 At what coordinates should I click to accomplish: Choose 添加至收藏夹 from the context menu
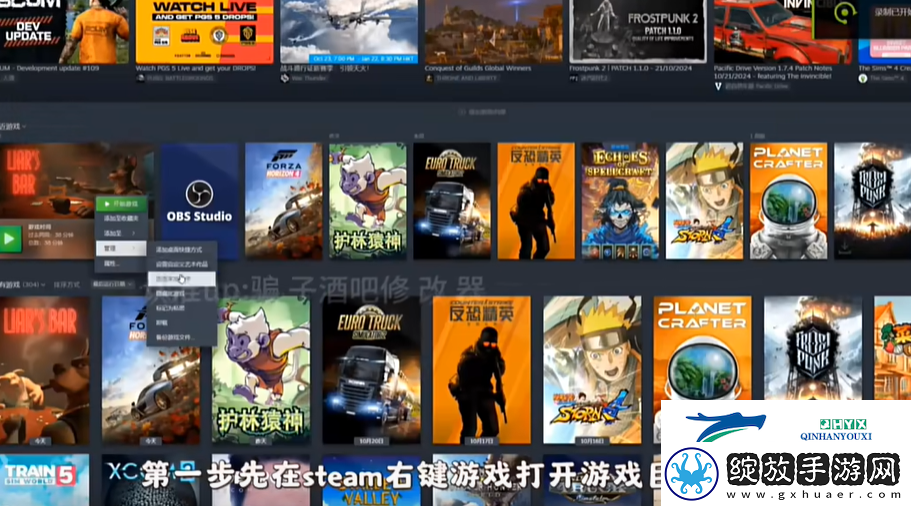click(x=121, y=218)
